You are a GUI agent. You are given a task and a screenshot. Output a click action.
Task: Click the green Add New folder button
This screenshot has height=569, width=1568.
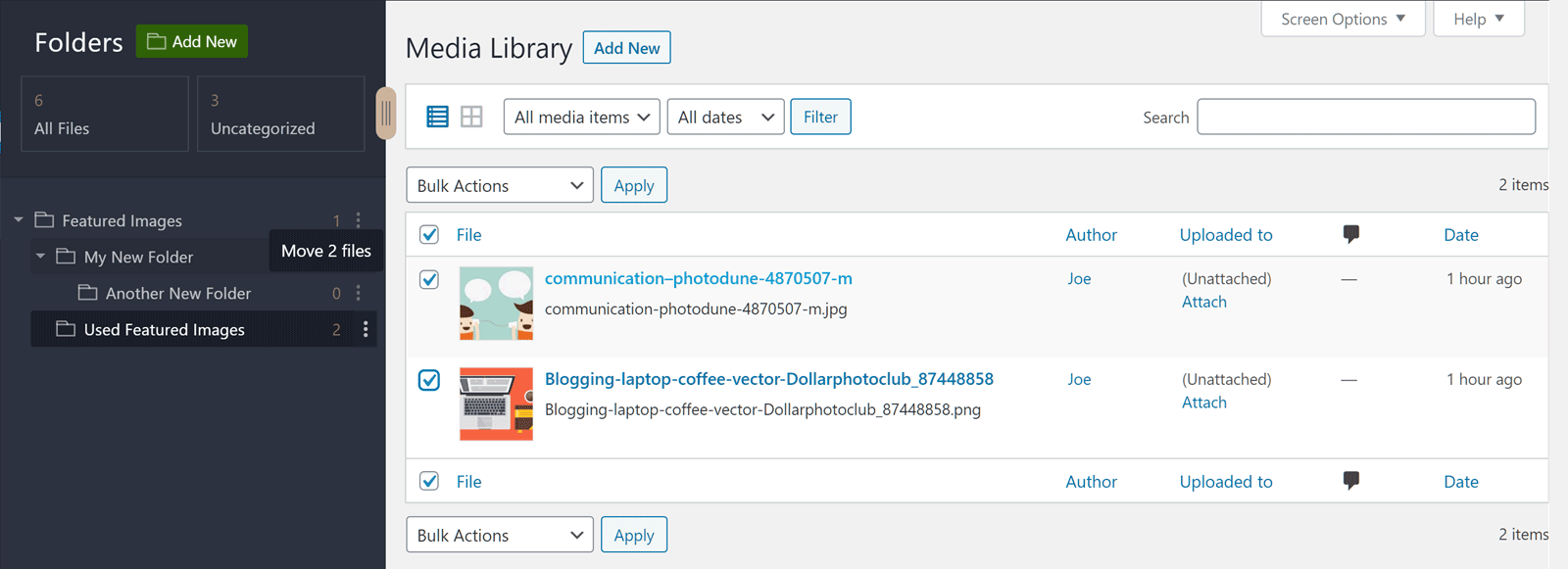pos(192,41)
